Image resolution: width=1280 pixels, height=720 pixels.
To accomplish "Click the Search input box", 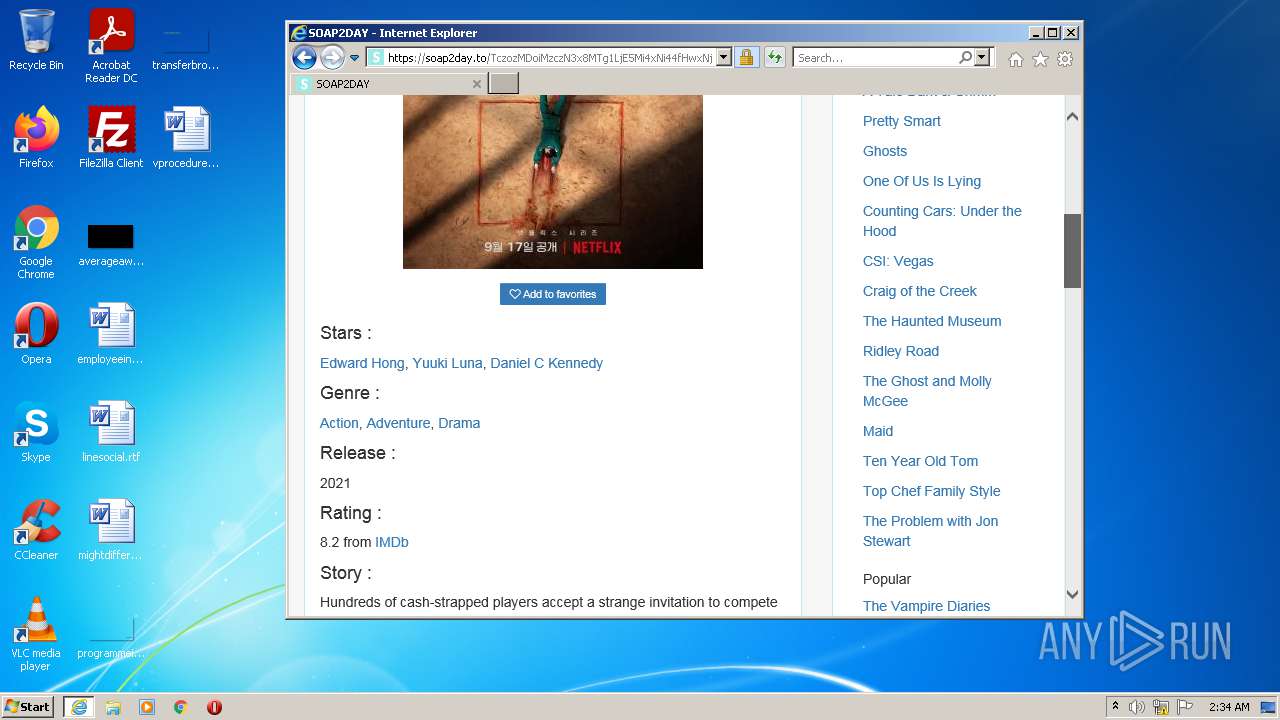I will click(875, 58).
